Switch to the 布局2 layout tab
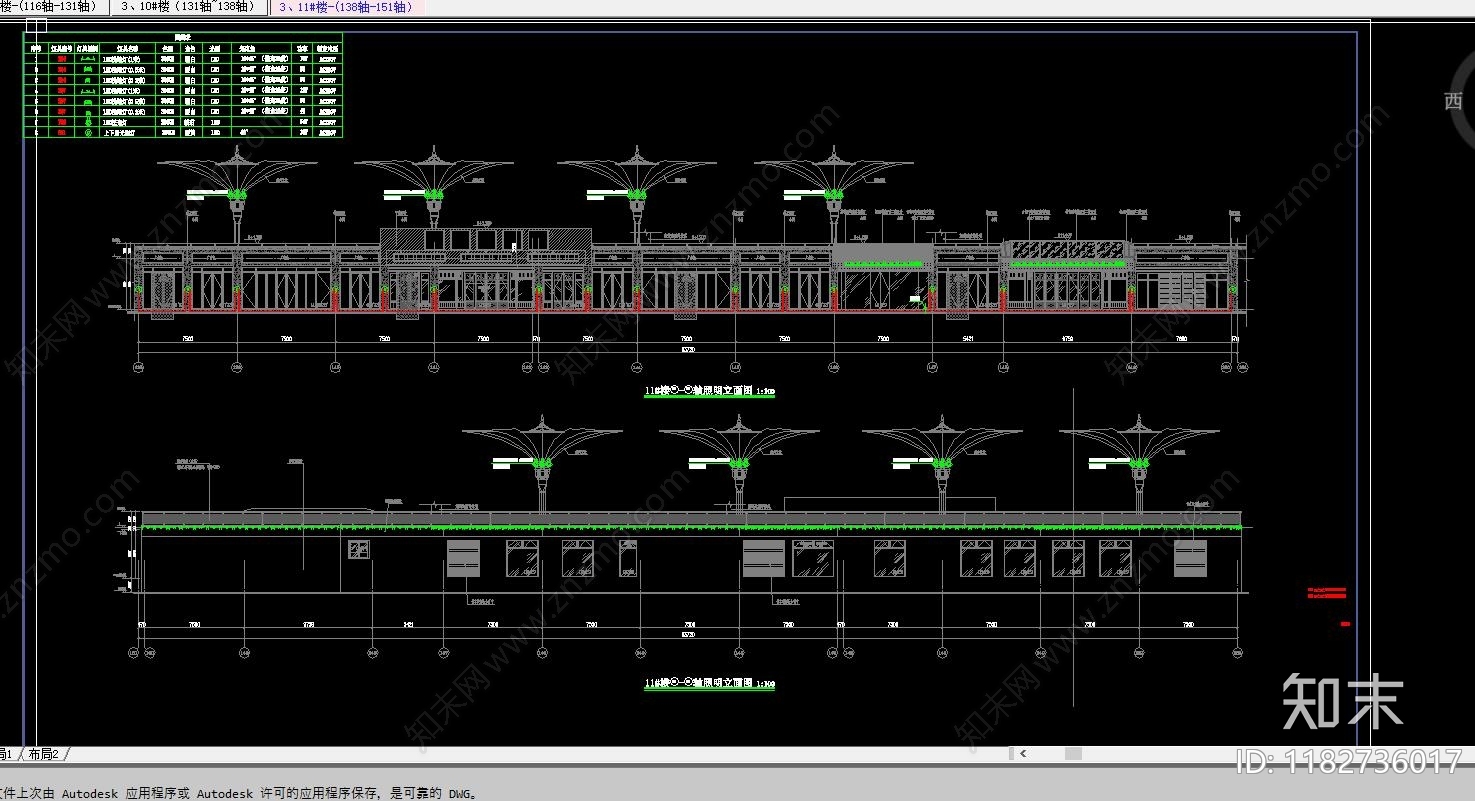 tap(43, 754)
